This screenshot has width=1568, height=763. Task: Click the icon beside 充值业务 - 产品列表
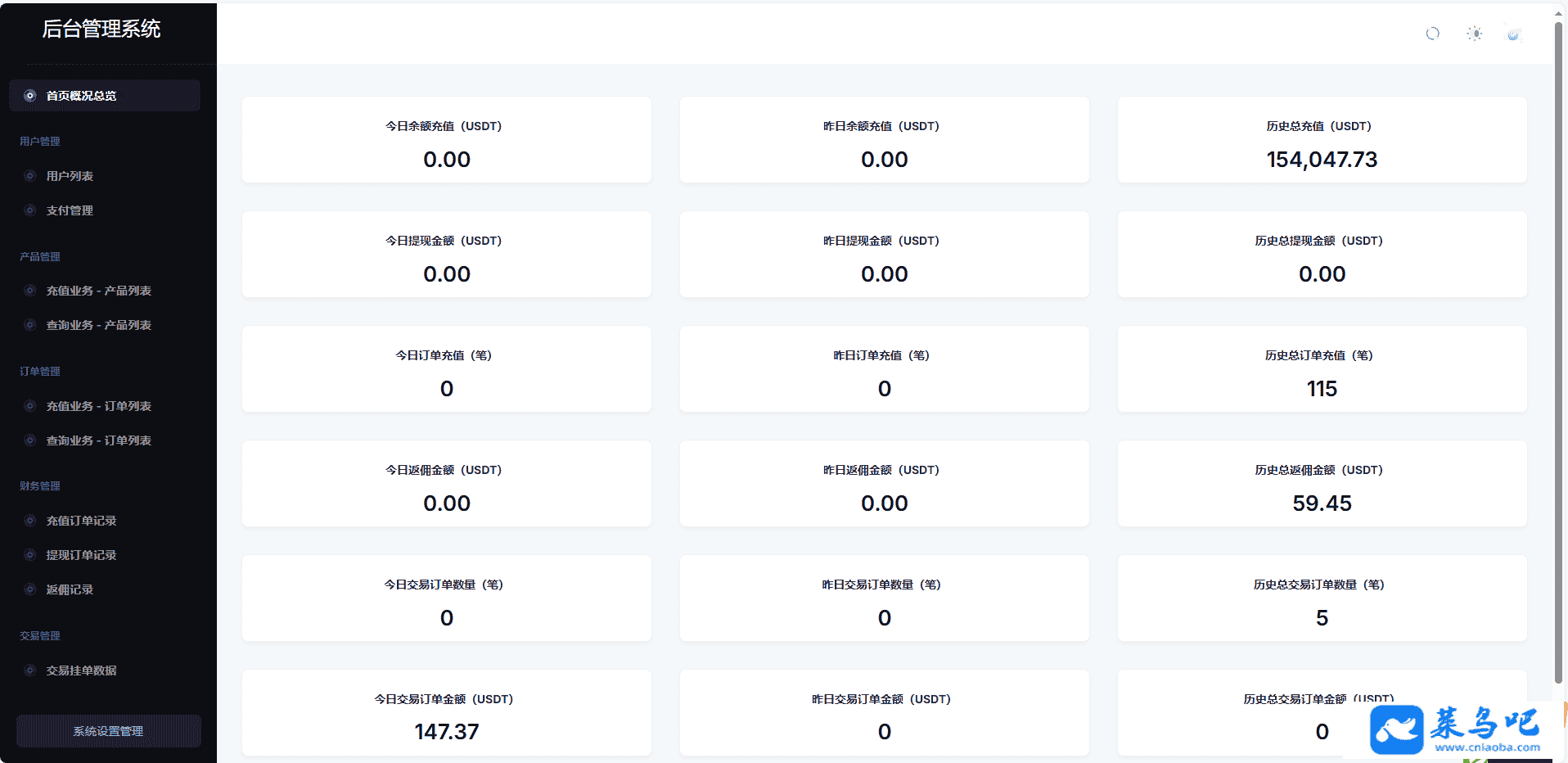point(30,291)
